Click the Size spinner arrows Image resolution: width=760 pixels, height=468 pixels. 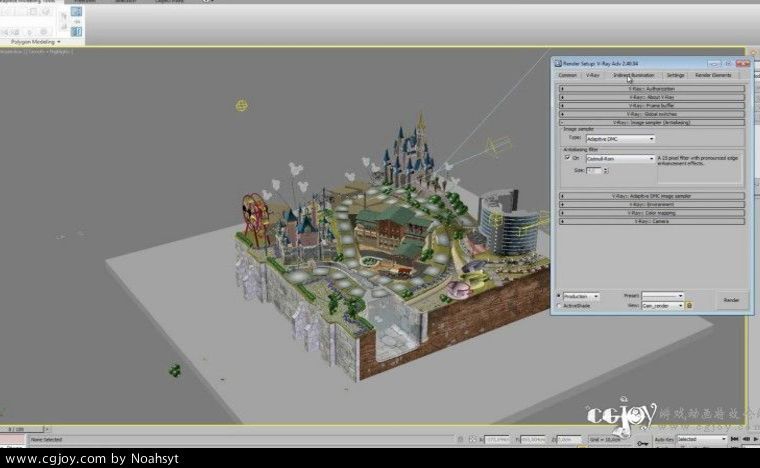point(605,171)
